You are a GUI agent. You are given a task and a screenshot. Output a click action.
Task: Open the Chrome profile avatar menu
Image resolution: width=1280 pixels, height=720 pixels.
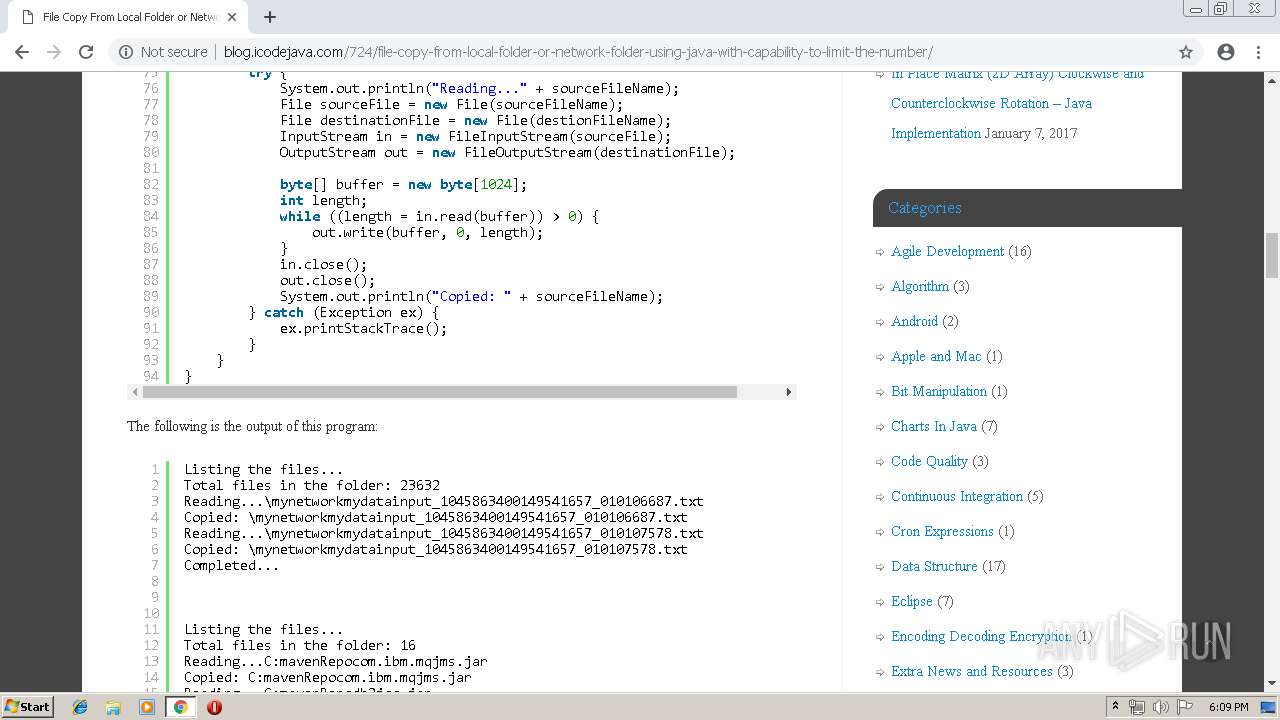coord(1226,52)
